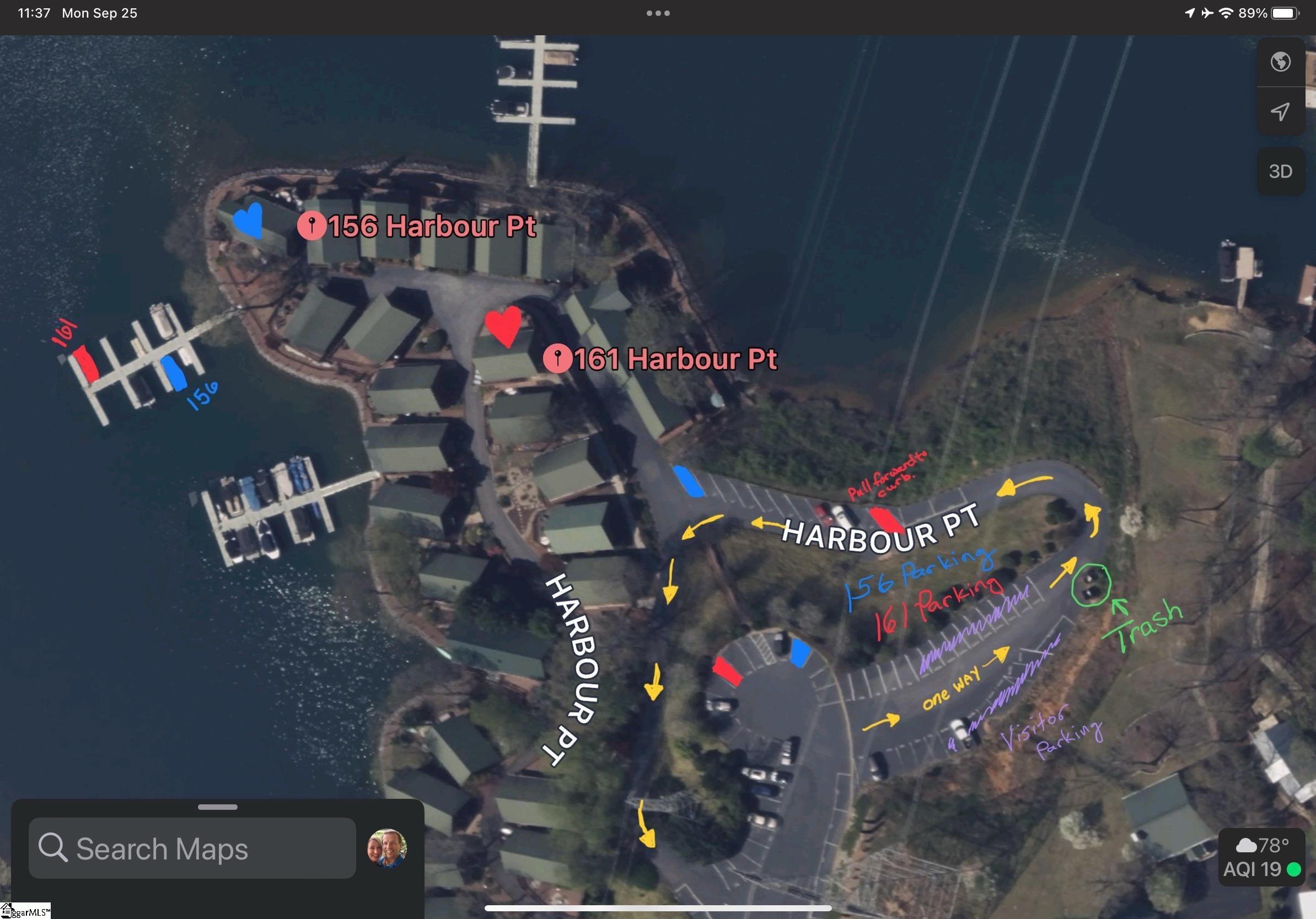Image resolution: width=1316 pixels, height=919 pixels.
Task: Tap the three-dot multitasking menu
Action: pyautogui.click(x=658, y=13)
